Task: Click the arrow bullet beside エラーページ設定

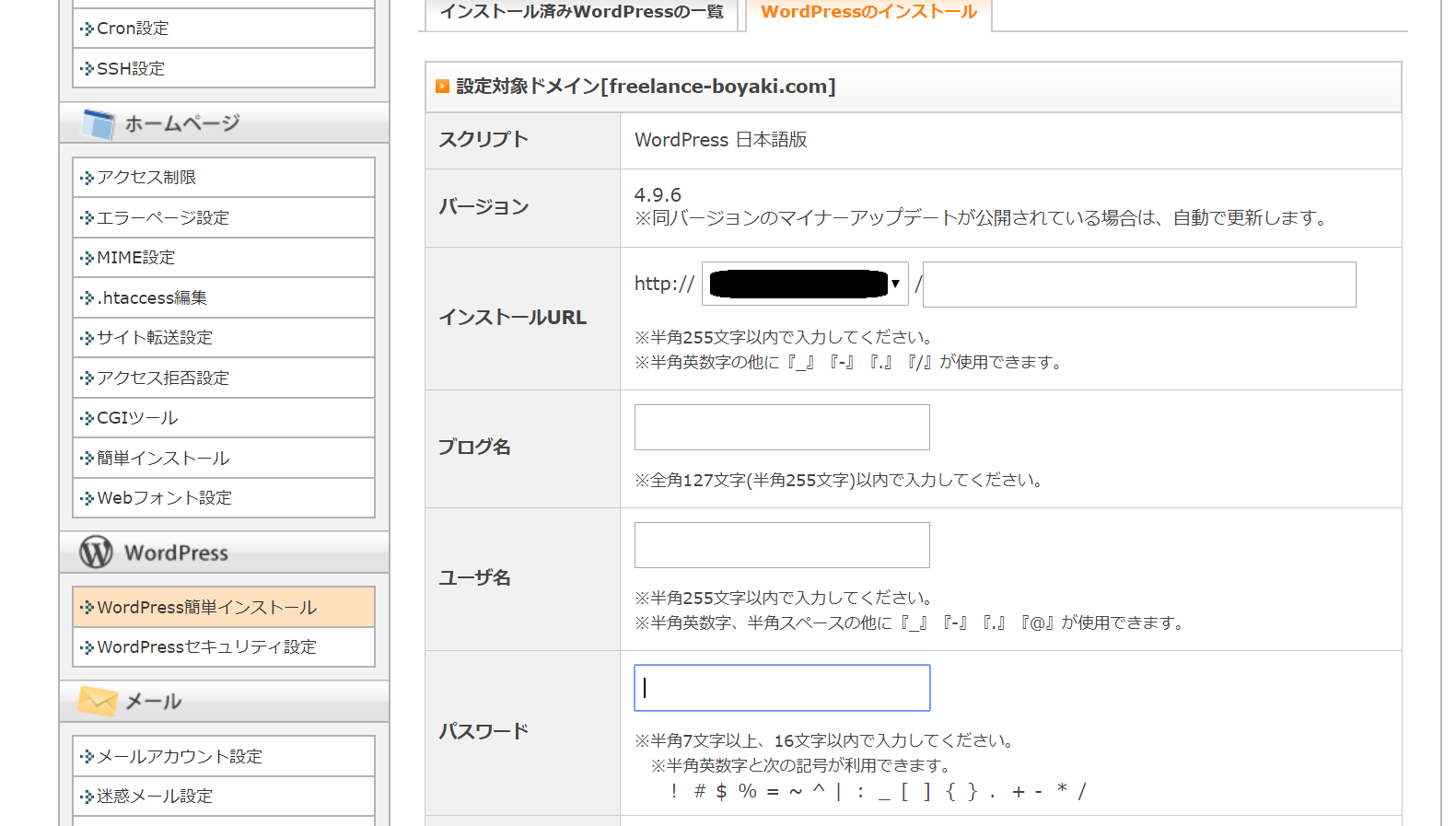Action: [87, 218]
